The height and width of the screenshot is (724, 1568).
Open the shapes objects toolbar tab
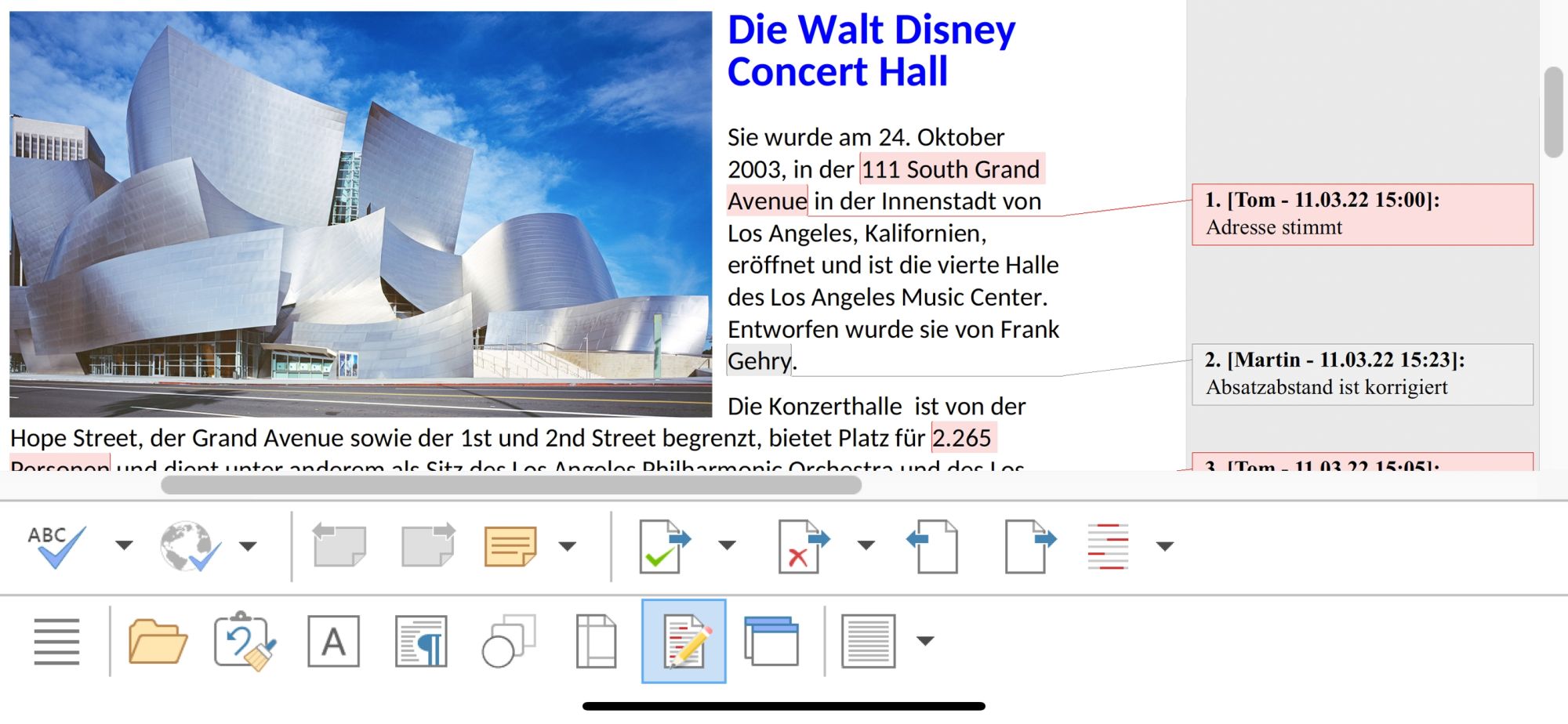[509, 641]
